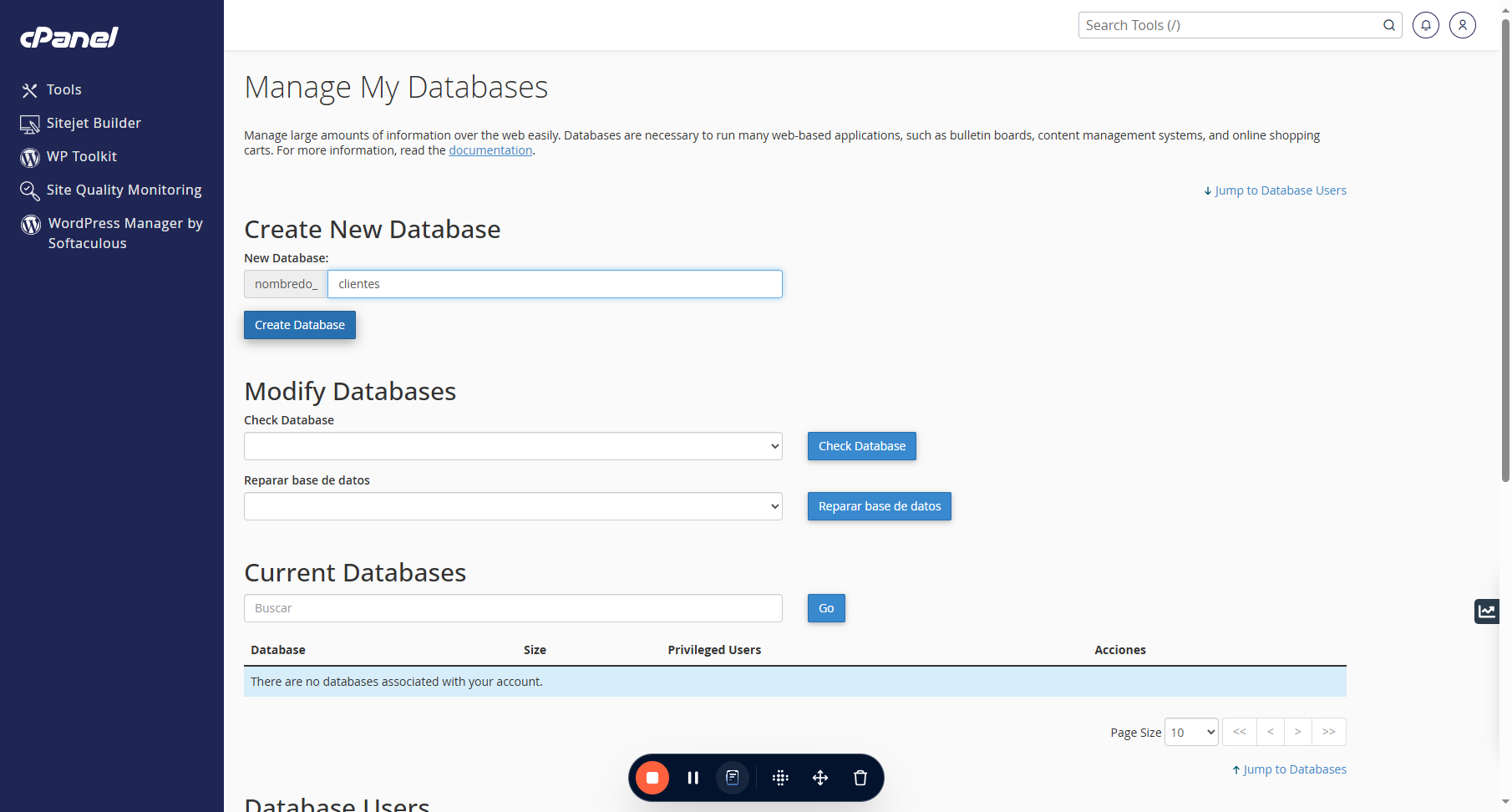Click the WP Toolkit WordPress icon
Viewport: 1512px width, 812px height.
[30, 157]
